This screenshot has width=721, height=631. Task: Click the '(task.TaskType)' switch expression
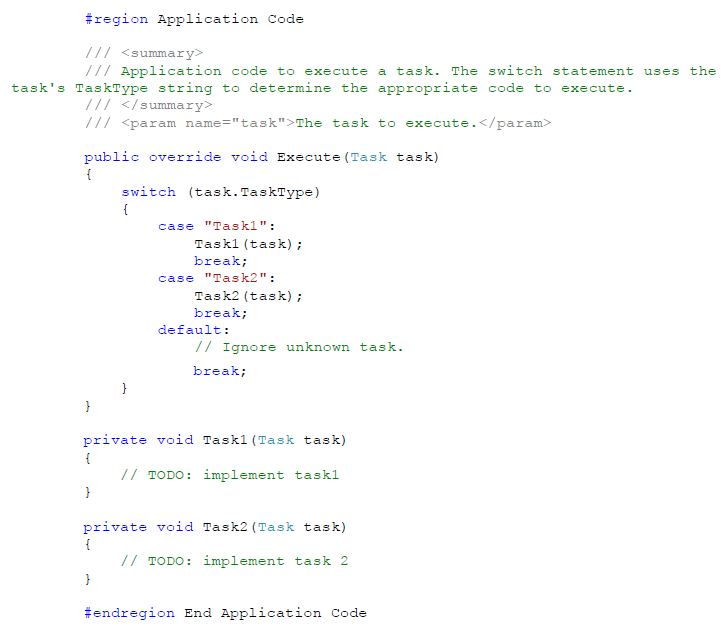point(253,192)
